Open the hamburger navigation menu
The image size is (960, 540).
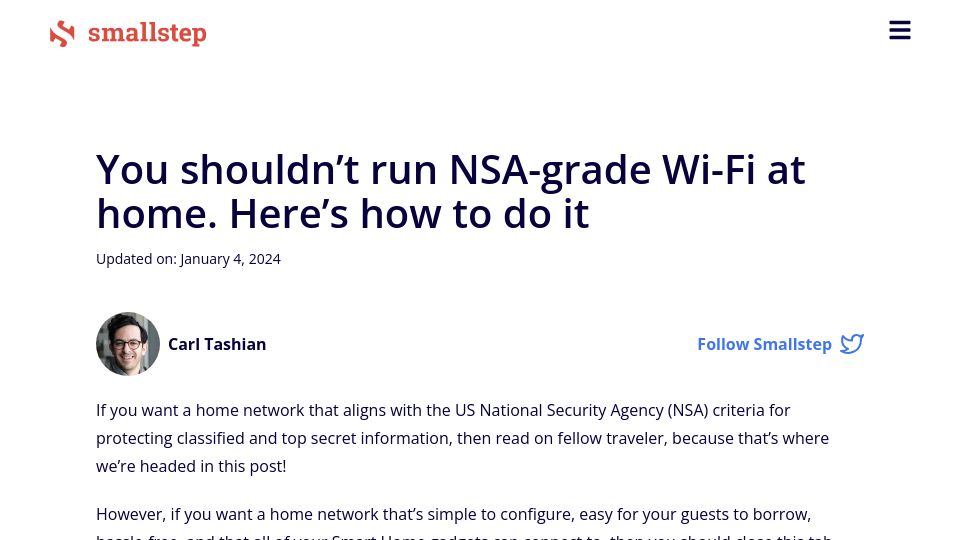click(x=899, y=30)
